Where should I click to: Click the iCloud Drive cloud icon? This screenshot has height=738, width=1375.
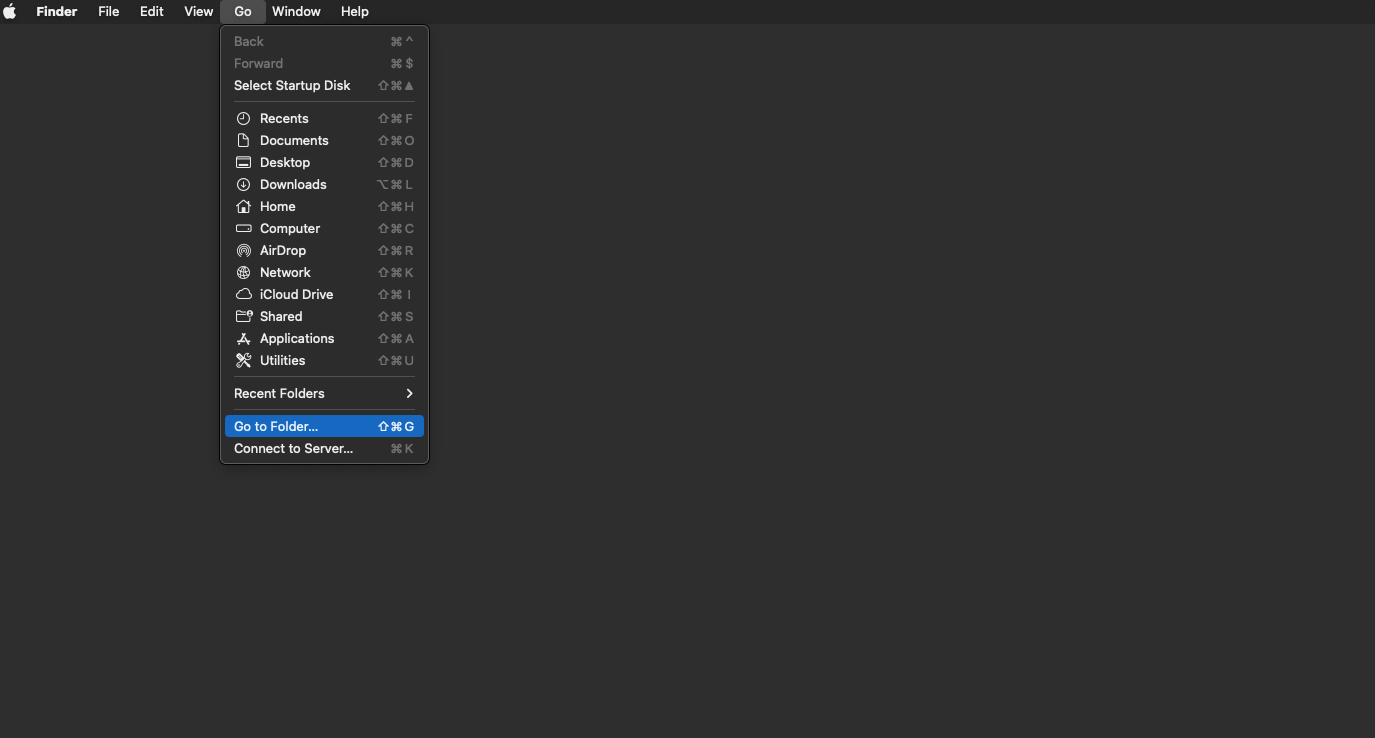pyautogui.click(x=243, y=295)
